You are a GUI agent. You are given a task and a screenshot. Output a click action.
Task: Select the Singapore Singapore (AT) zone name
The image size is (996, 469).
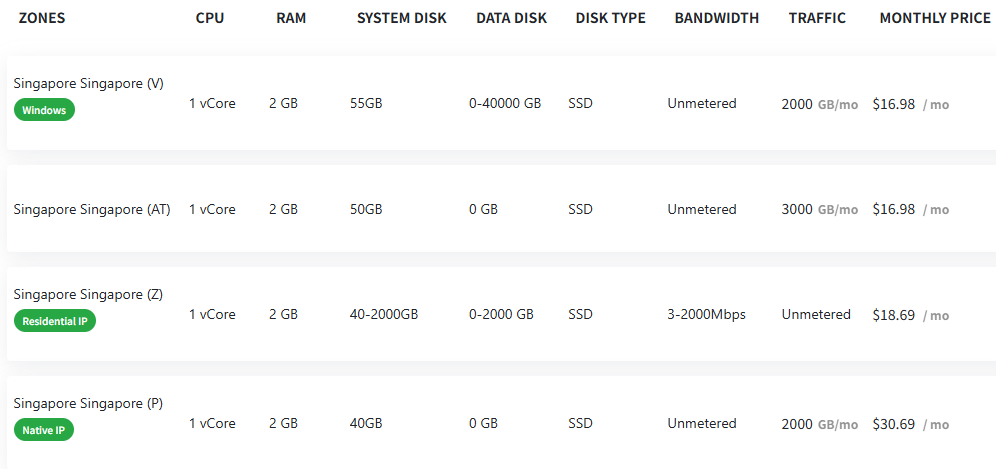[92, 210]
